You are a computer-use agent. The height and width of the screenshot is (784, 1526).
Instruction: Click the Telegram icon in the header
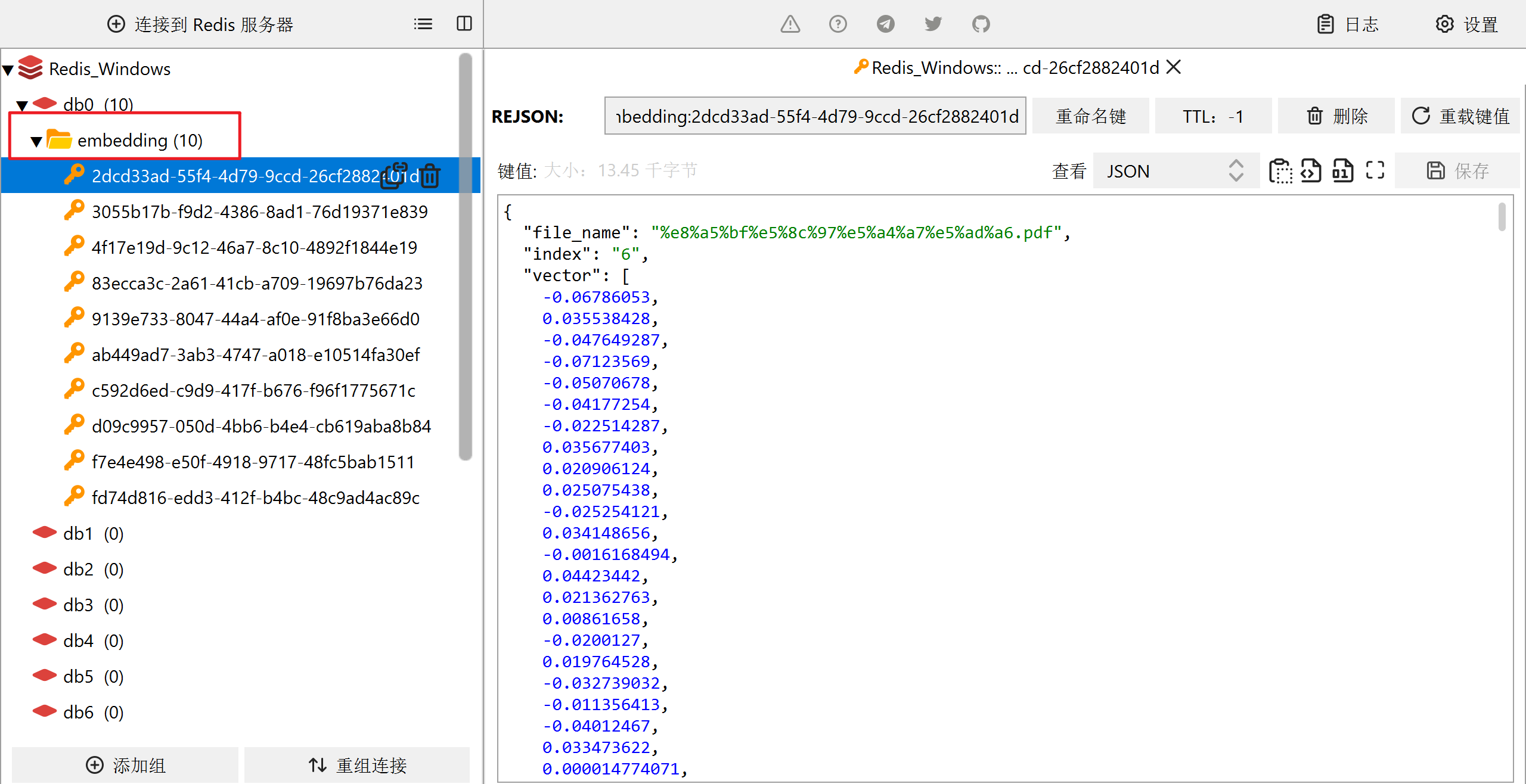pos(885,24)
